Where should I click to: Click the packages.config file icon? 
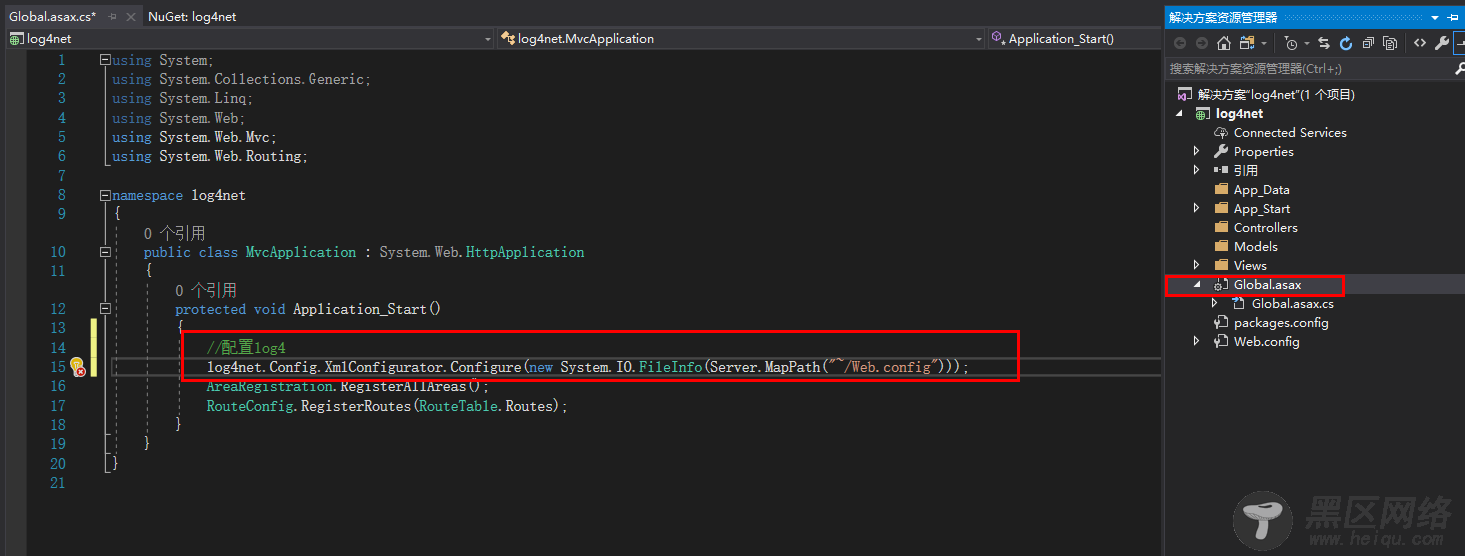coord(1221,322)
